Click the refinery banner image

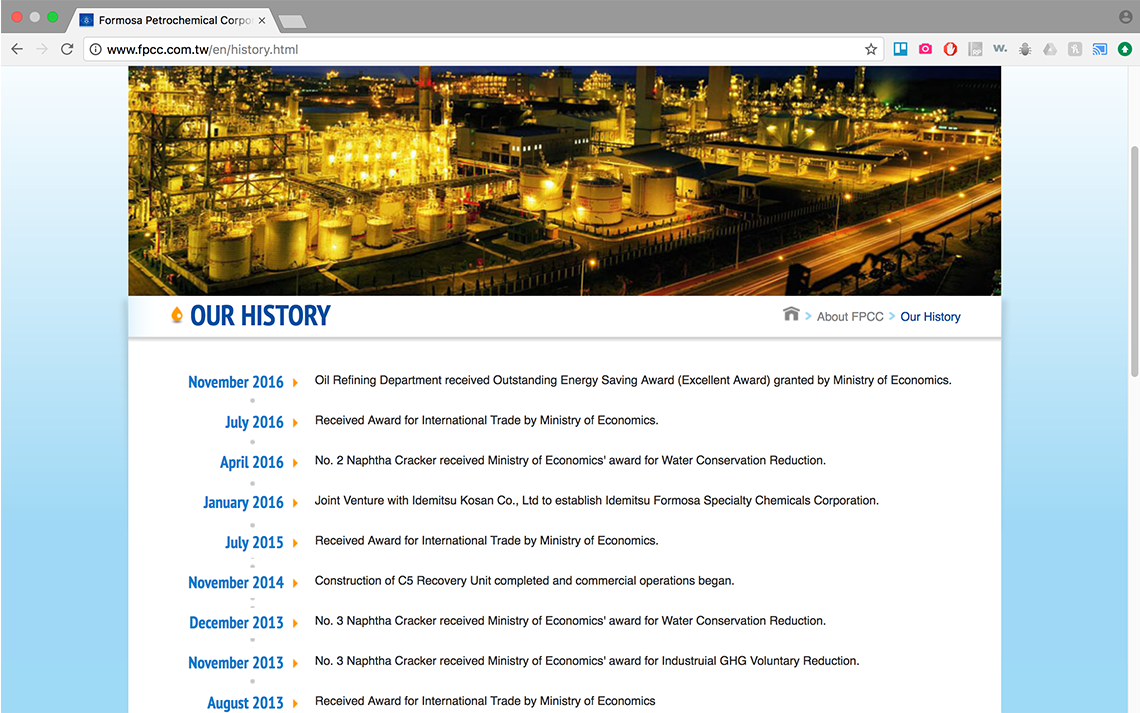point(564,181)
